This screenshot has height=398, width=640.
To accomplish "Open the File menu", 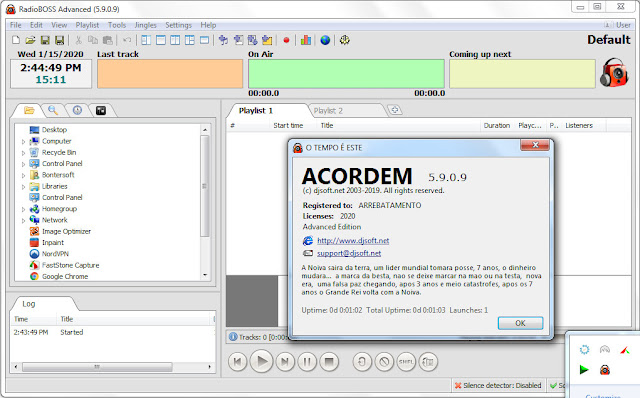I will pos(16,25).
